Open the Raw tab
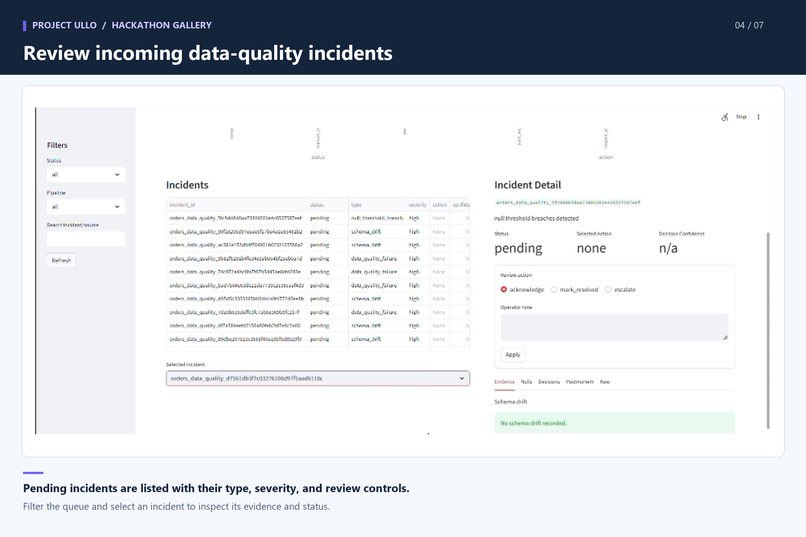This screenshot has height=537, width=806. [x=604, y=382]
